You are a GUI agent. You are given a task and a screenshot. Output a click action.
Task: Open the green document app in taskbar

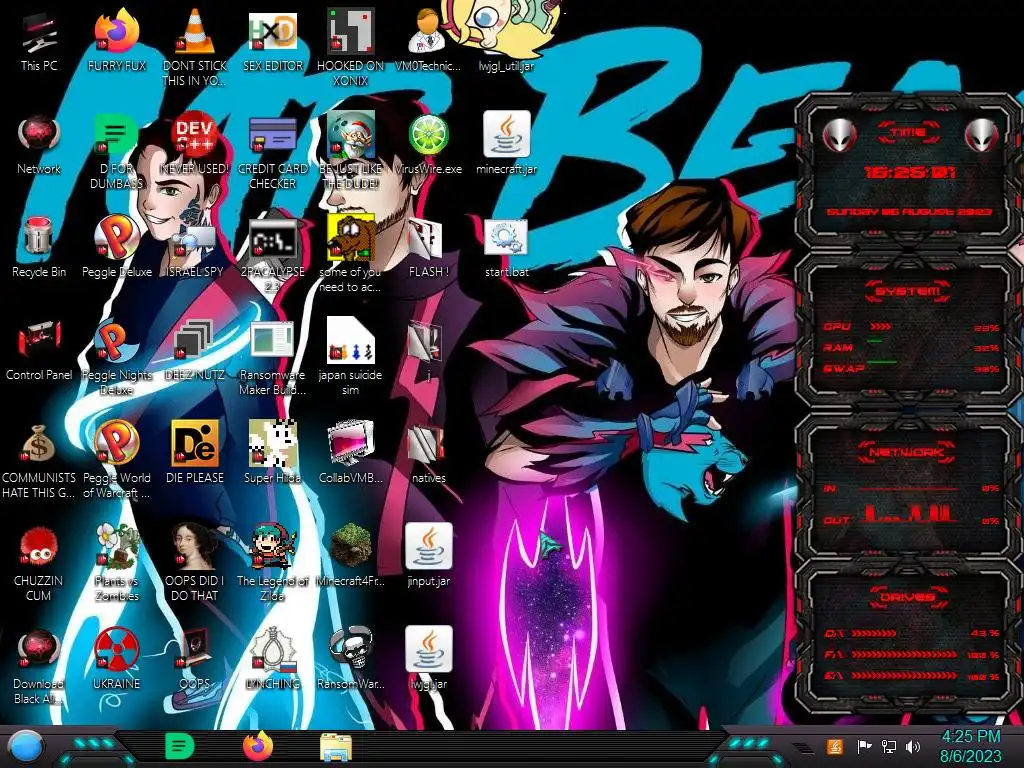179,746
